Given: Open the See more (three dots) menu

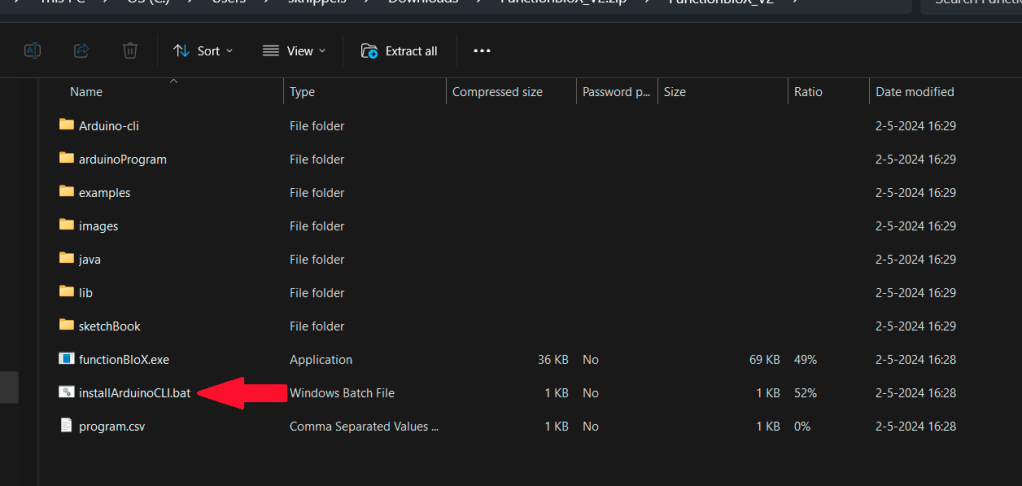Looking at the screenshot, I should [x=482, y=51].
